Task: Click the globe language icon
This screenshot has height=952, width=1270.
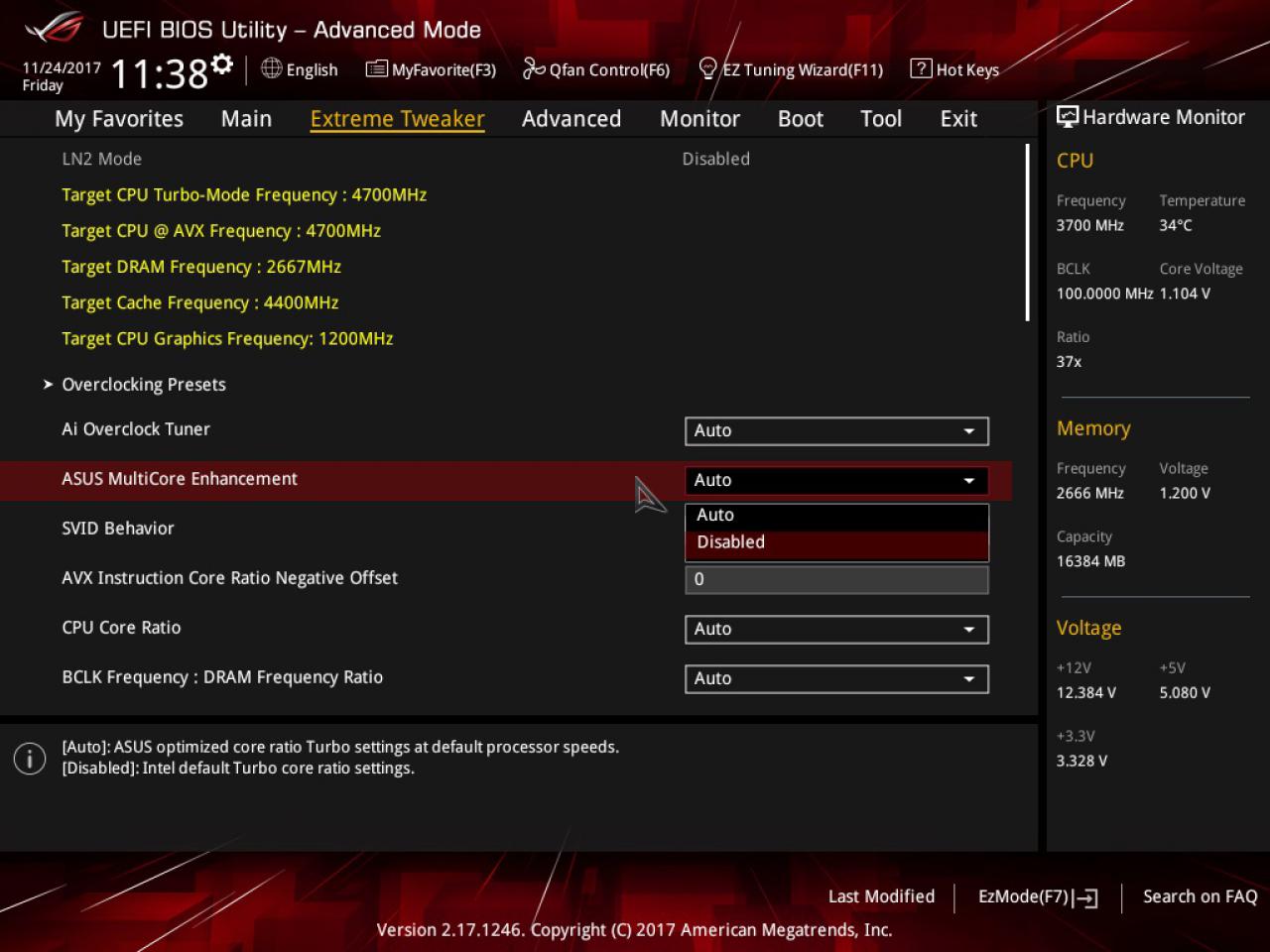Action: pyautogui.click(x=271, y=67)
